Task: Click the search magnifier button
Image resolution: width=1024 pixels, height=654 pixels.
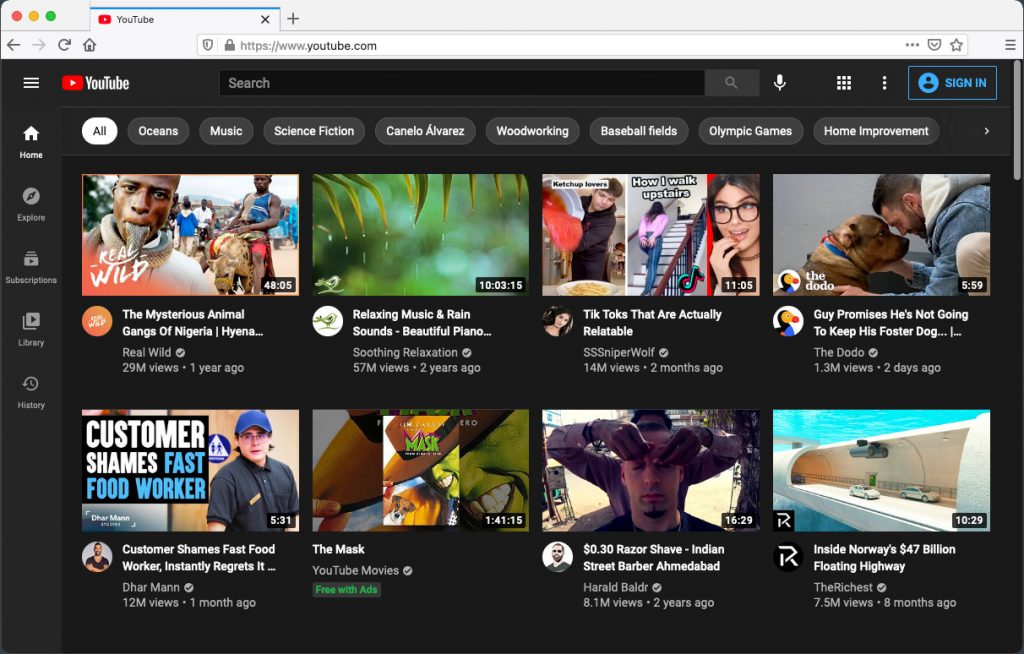Action: pos(731,83)
